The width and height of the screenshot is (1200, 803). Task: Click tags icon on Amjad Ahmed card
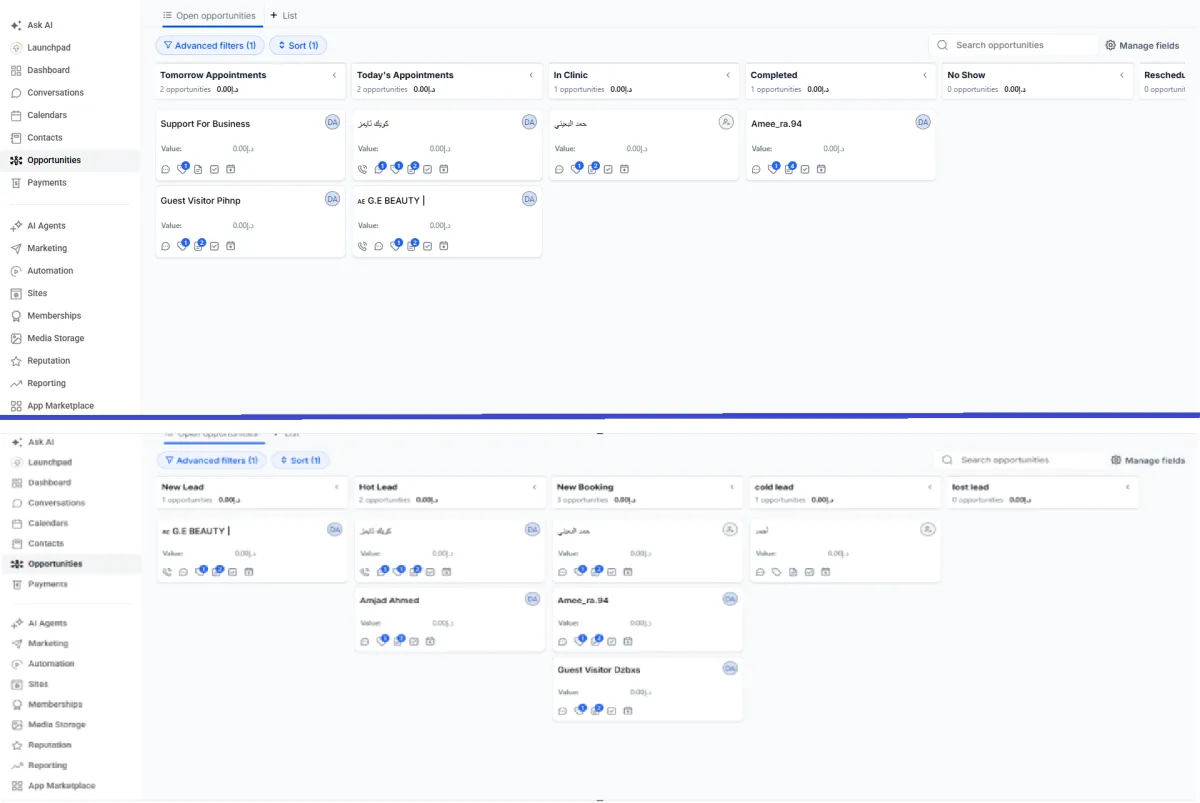click(381, 641)
